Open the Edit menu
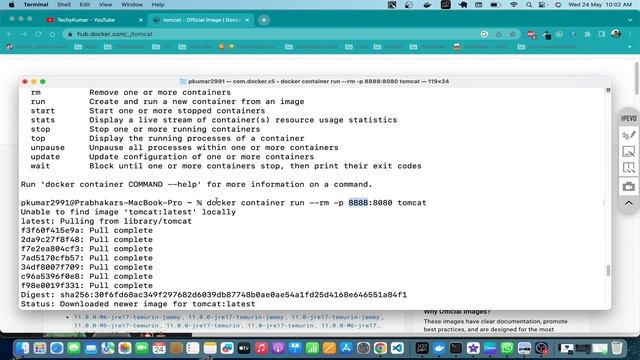This screenshot has width=640, height=360. [x=85, y=4]
